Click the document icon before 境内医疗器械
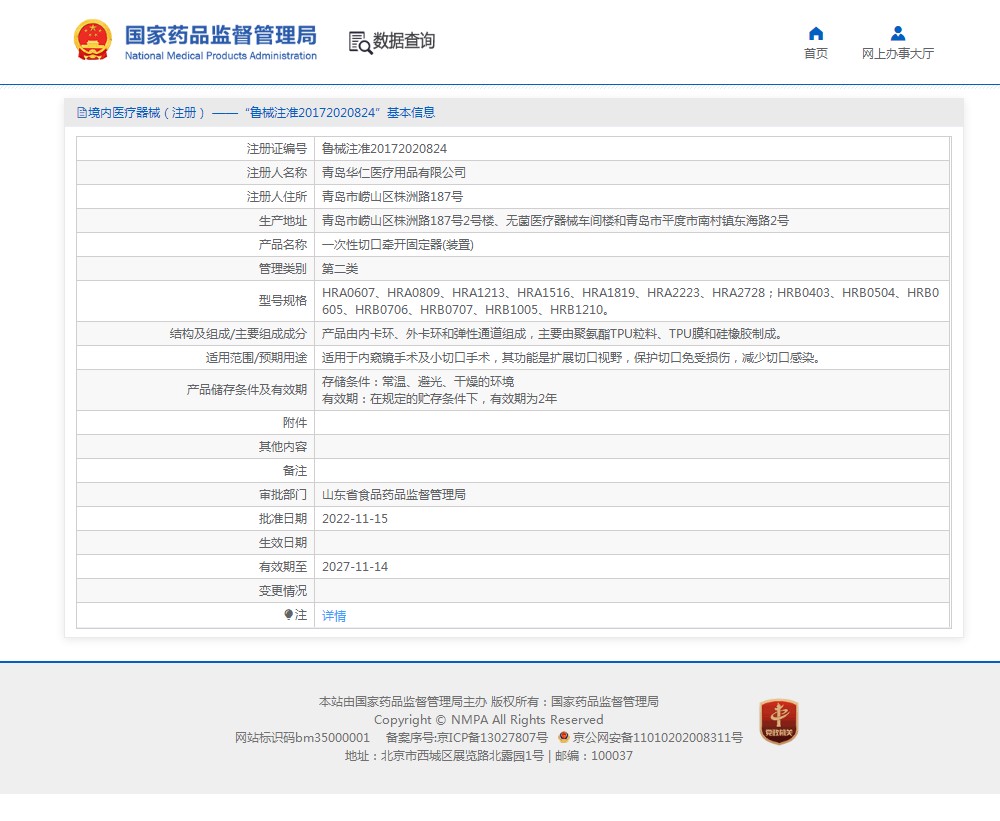1000x821 pixels. click(82, 113)
